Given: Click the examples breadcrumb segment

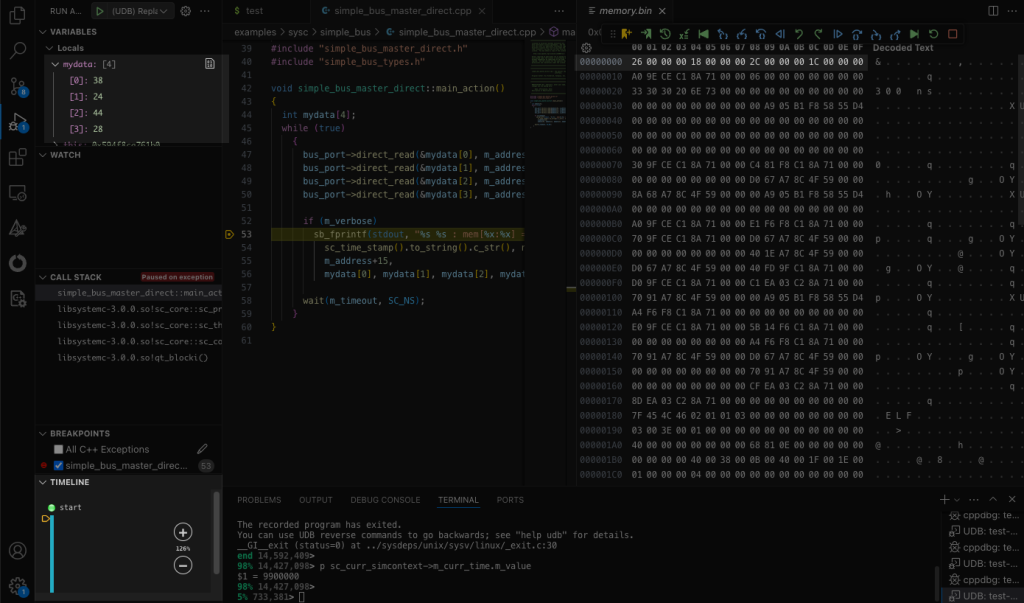Looking at the screenshot, I should [255, 31].
